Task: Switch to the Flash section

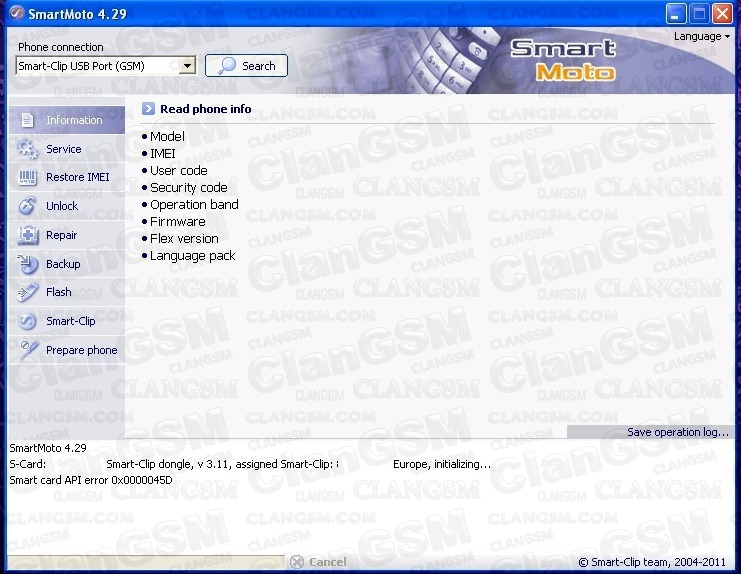Action: click(x=67, y=292)
